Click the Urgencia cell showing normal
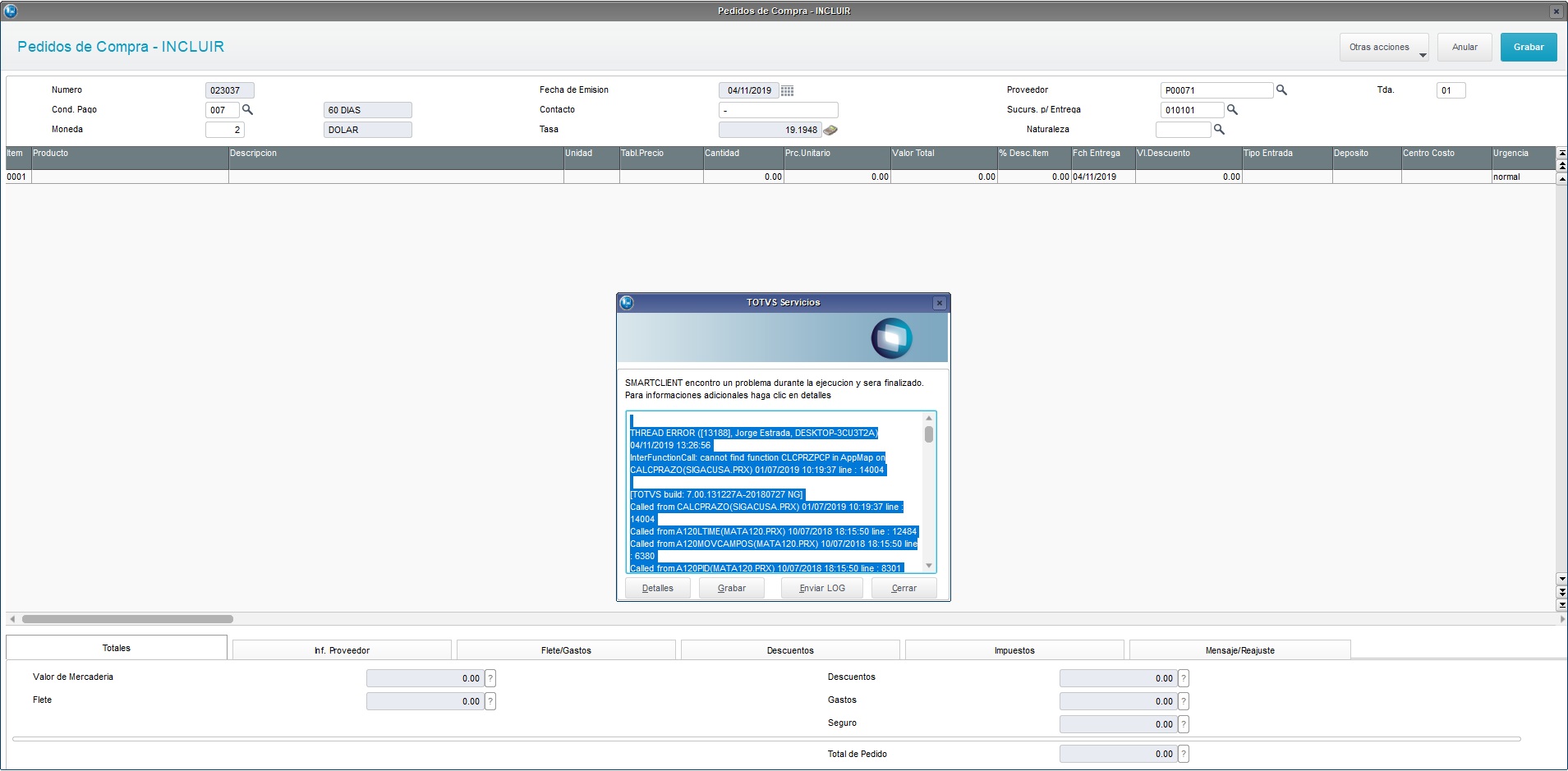Viewport: 1568px width, 771px height. pyautogui.click(x=1524, y=177)
